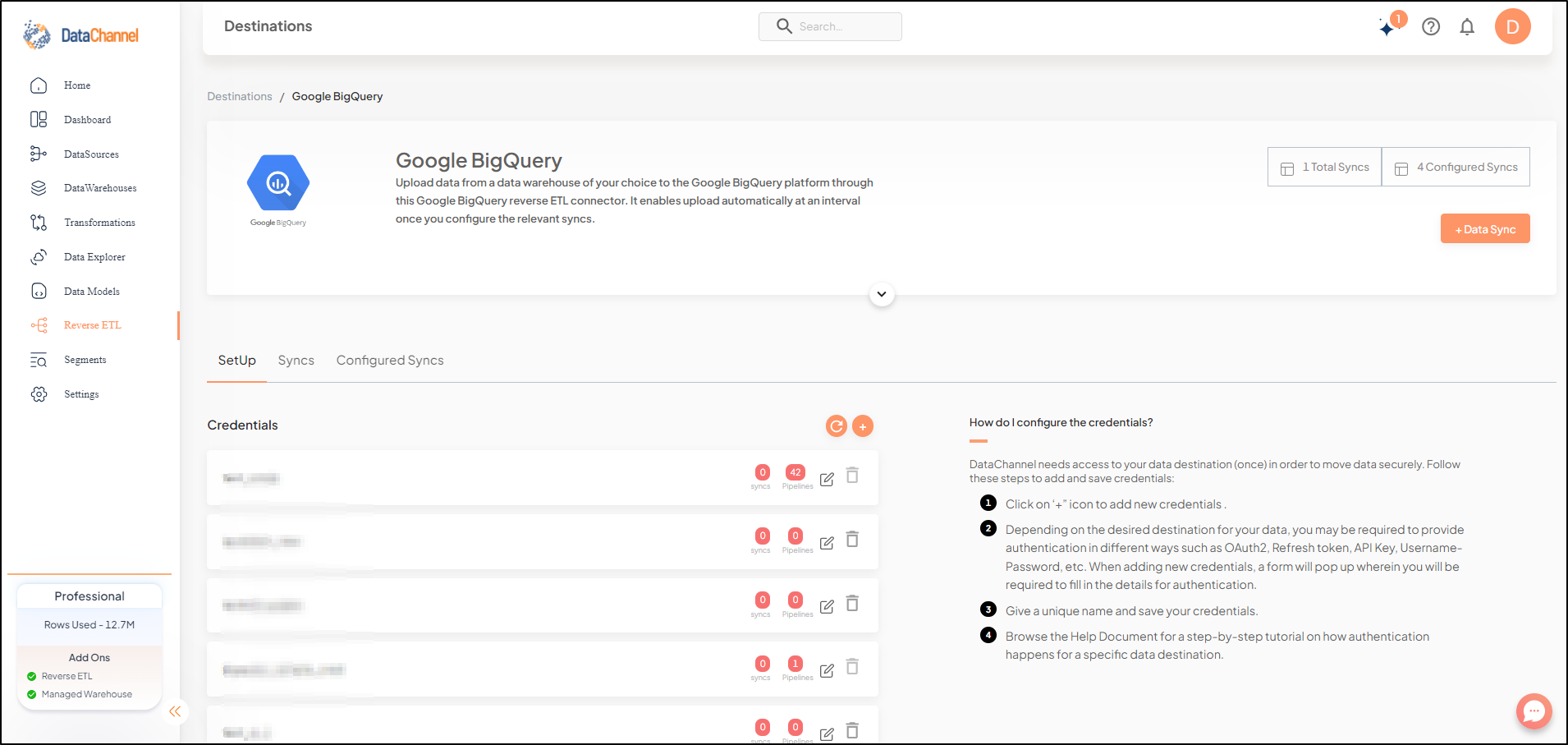Click the DataChannel logo
This screenshot has width=1568, height=745.
coord(81,34)
